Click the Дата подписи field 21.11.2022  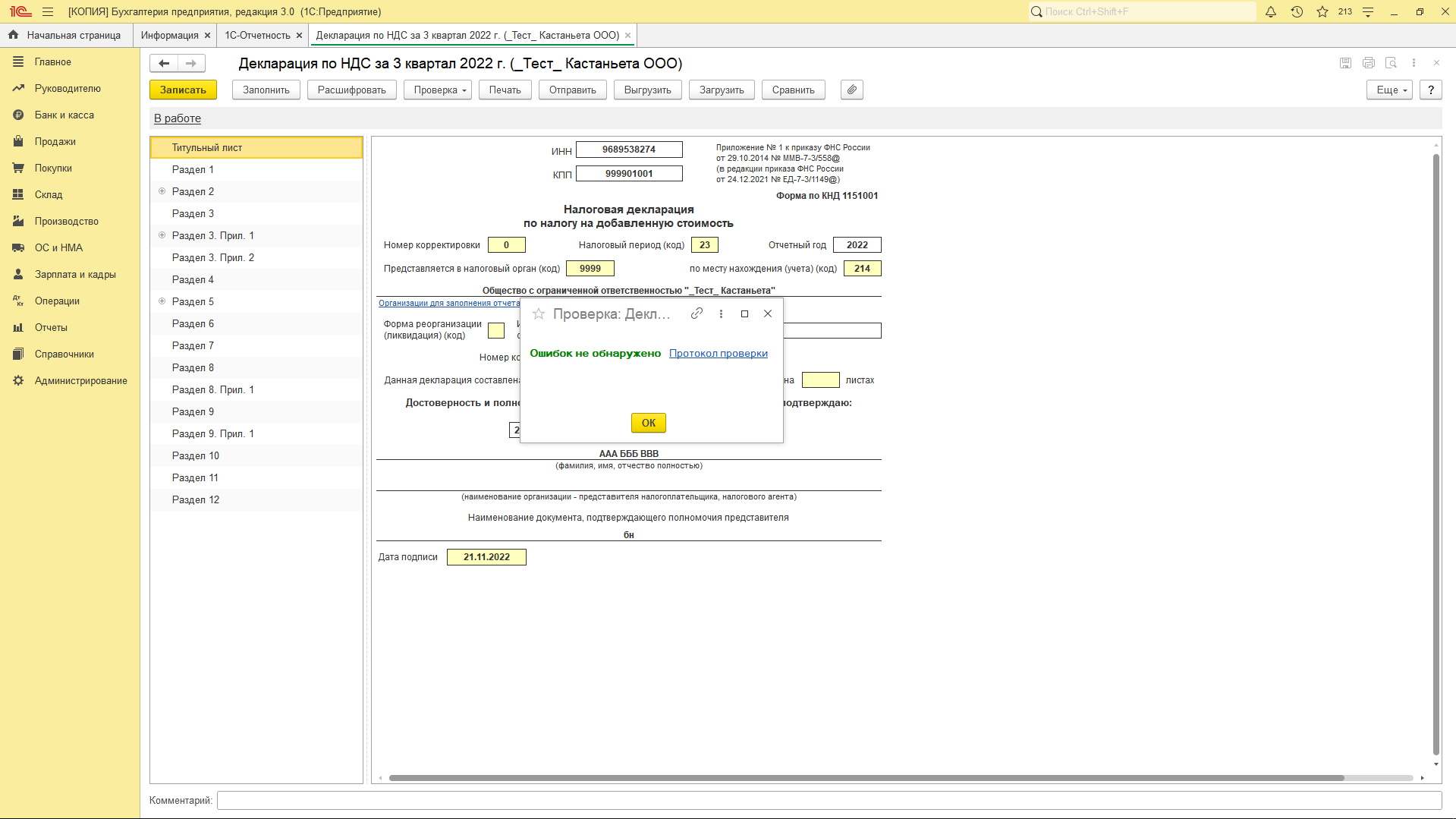486,557
